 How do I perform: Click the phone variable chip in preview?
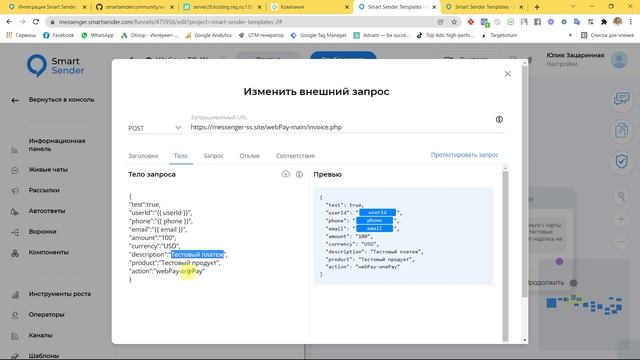pos(374,220)
